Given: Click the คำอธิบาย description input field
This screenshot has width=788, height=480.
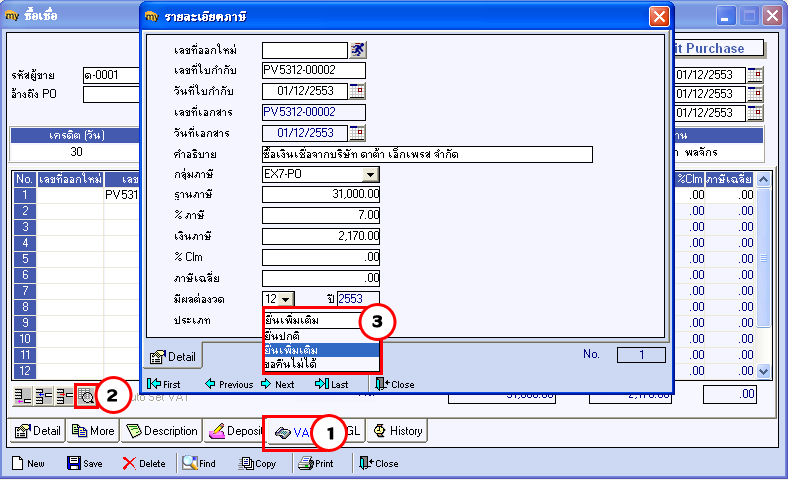Looking at the screenshot, I should pos(427,154).
